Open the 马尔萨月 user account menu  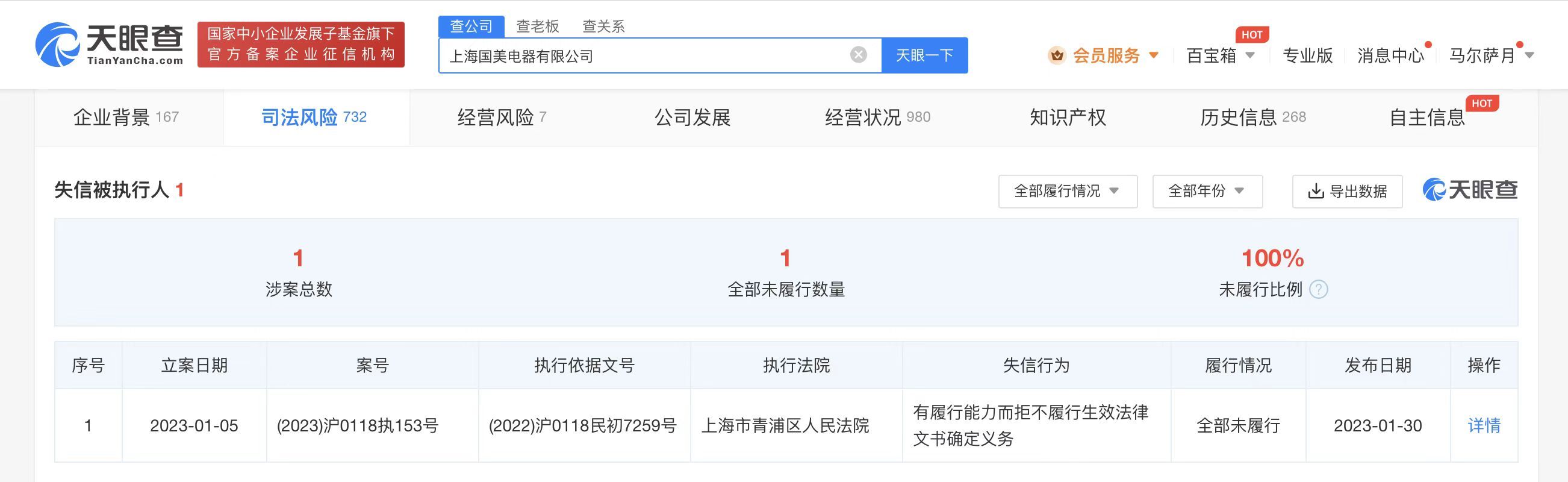click(1490, 55)
